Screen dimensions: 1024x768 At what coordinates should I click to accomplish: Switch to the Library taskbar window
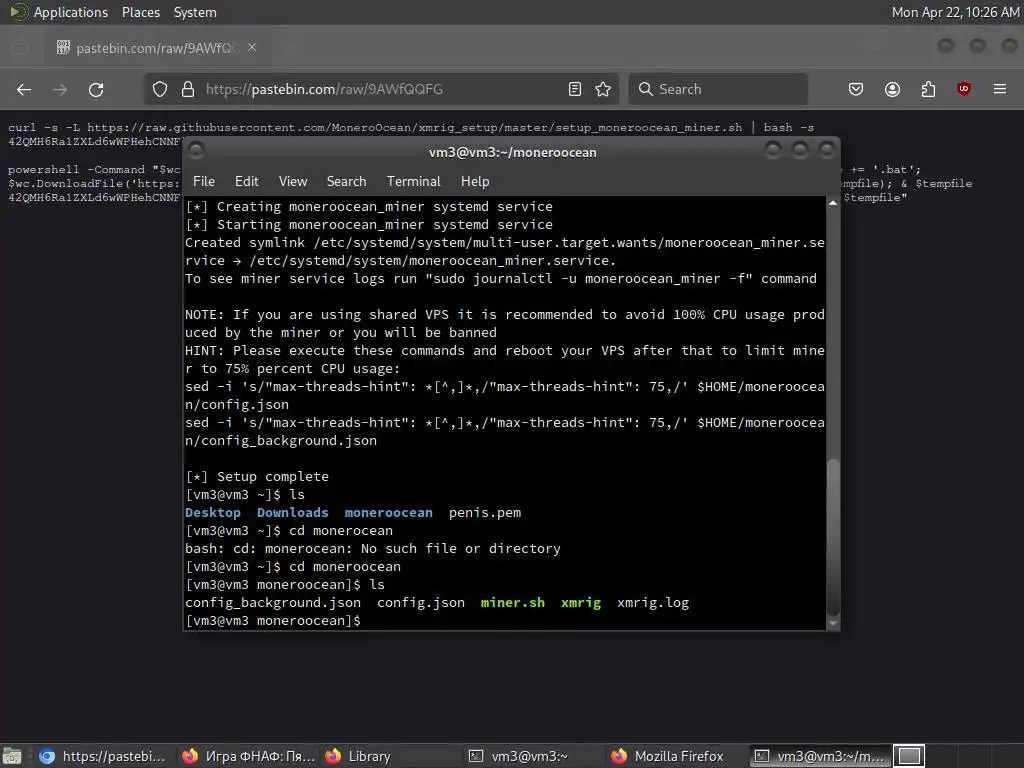(x=391, y=756)
